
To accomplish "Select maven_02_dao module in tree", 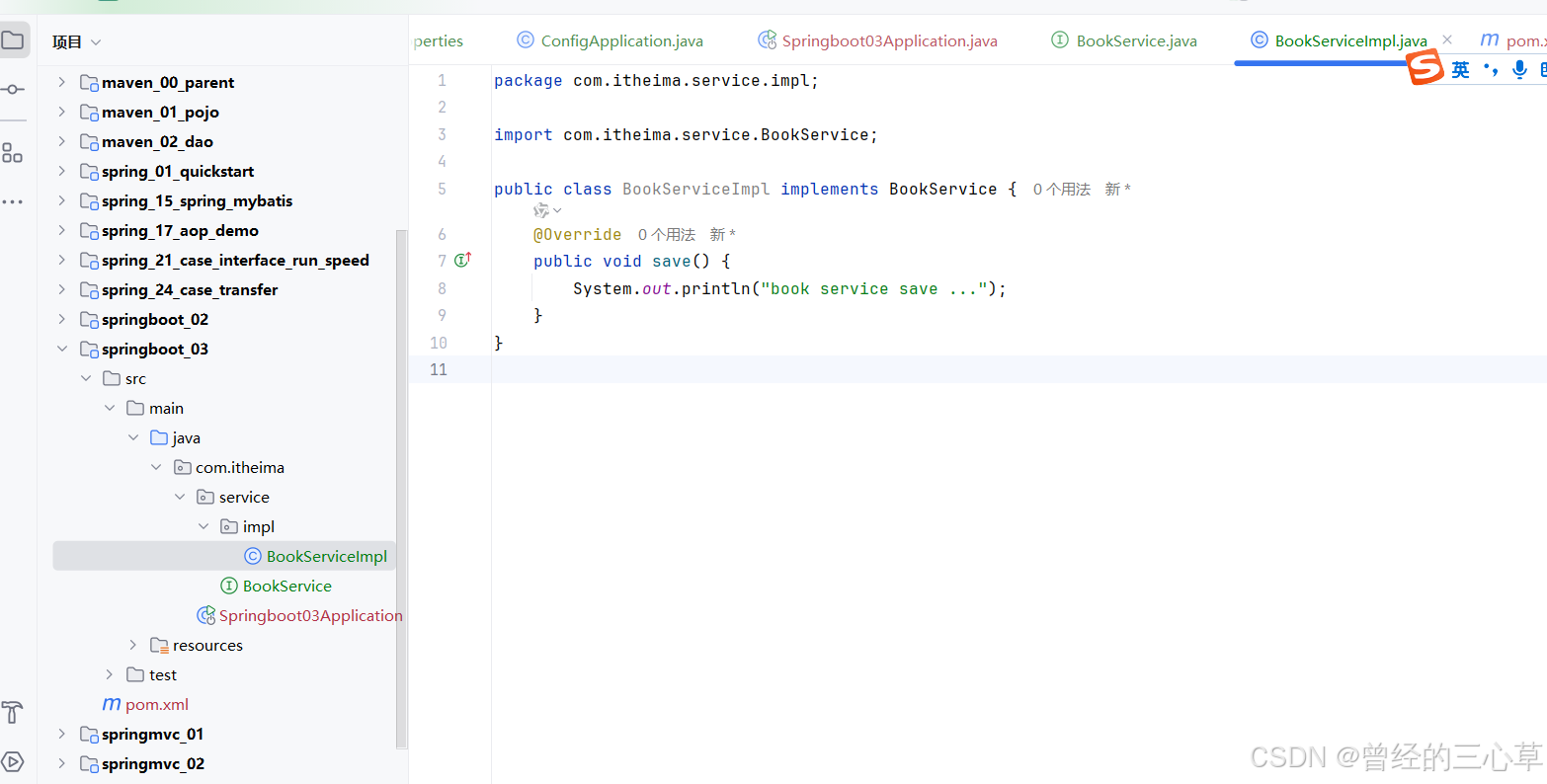I will point(157,141).
